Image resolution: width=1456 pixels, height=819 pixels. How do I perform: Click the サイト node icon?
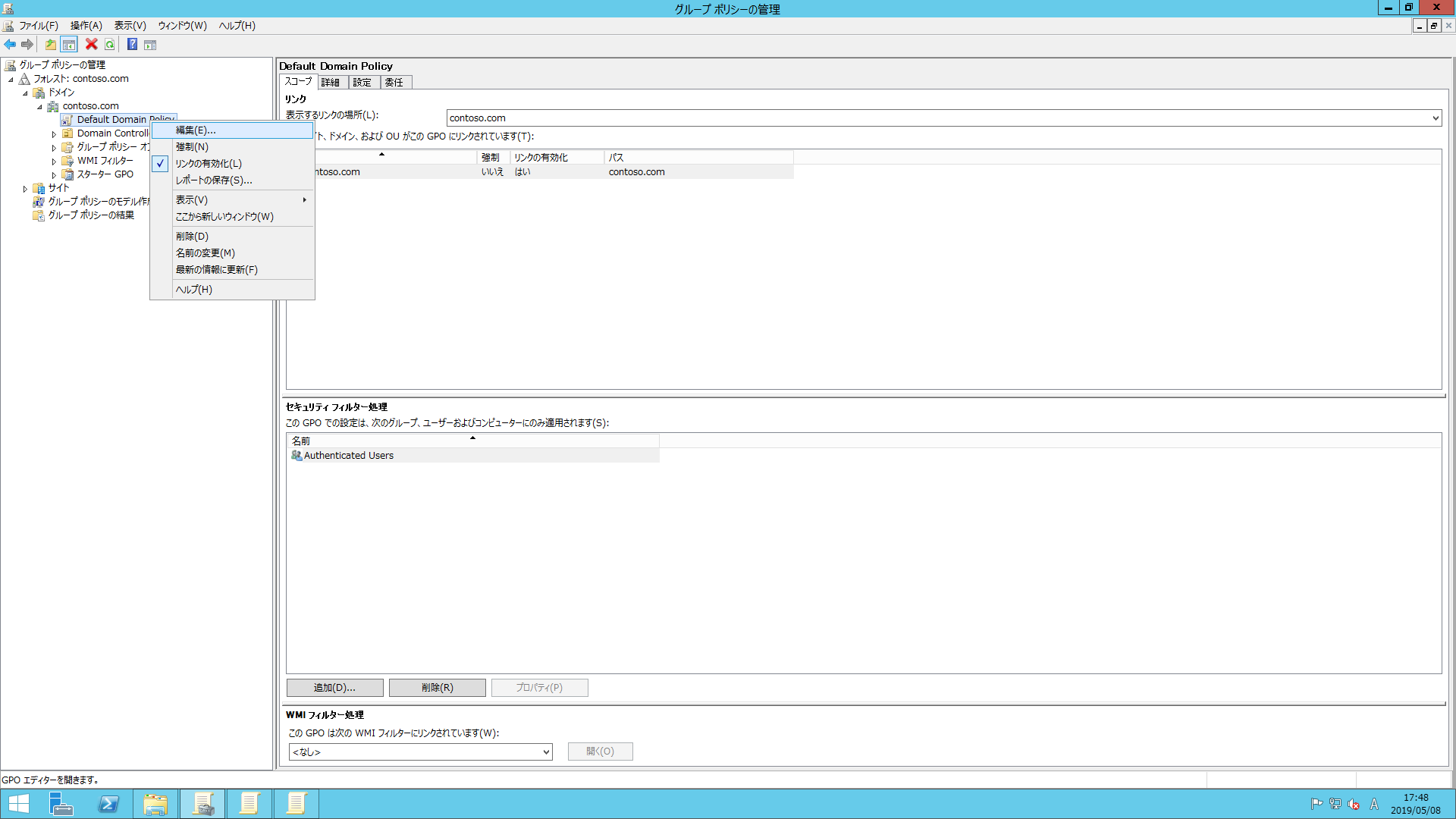[x=39, y=188]
